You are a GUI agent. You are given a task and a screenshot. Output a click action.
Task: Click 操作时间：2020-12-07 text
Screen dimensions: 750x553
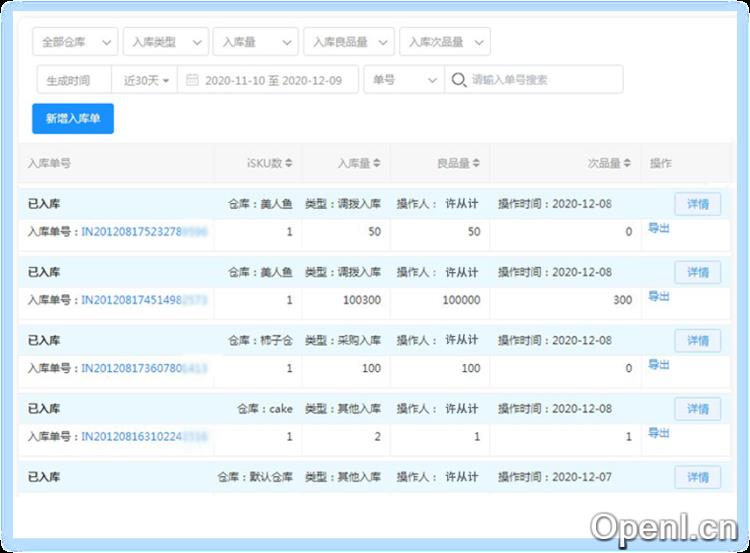click(x=555, y=477)
